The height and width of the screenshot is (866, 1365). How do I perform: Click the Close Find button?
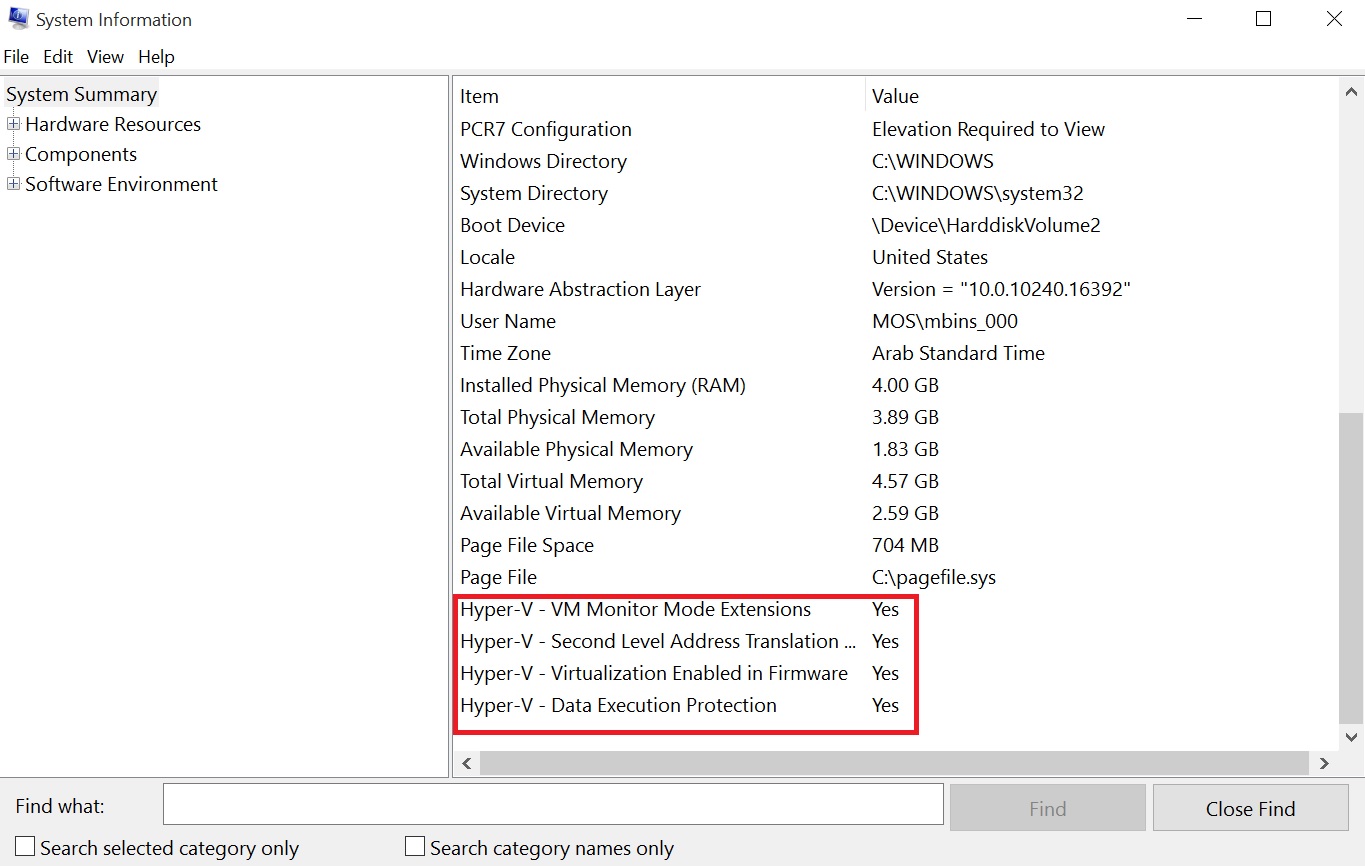[x=1250, y=808]
